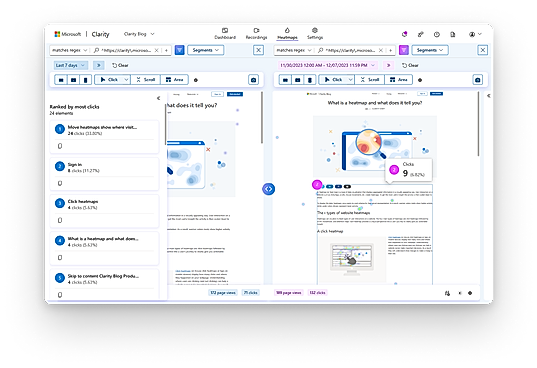Open the Clarity Blog project dropdown

[139, 34]
